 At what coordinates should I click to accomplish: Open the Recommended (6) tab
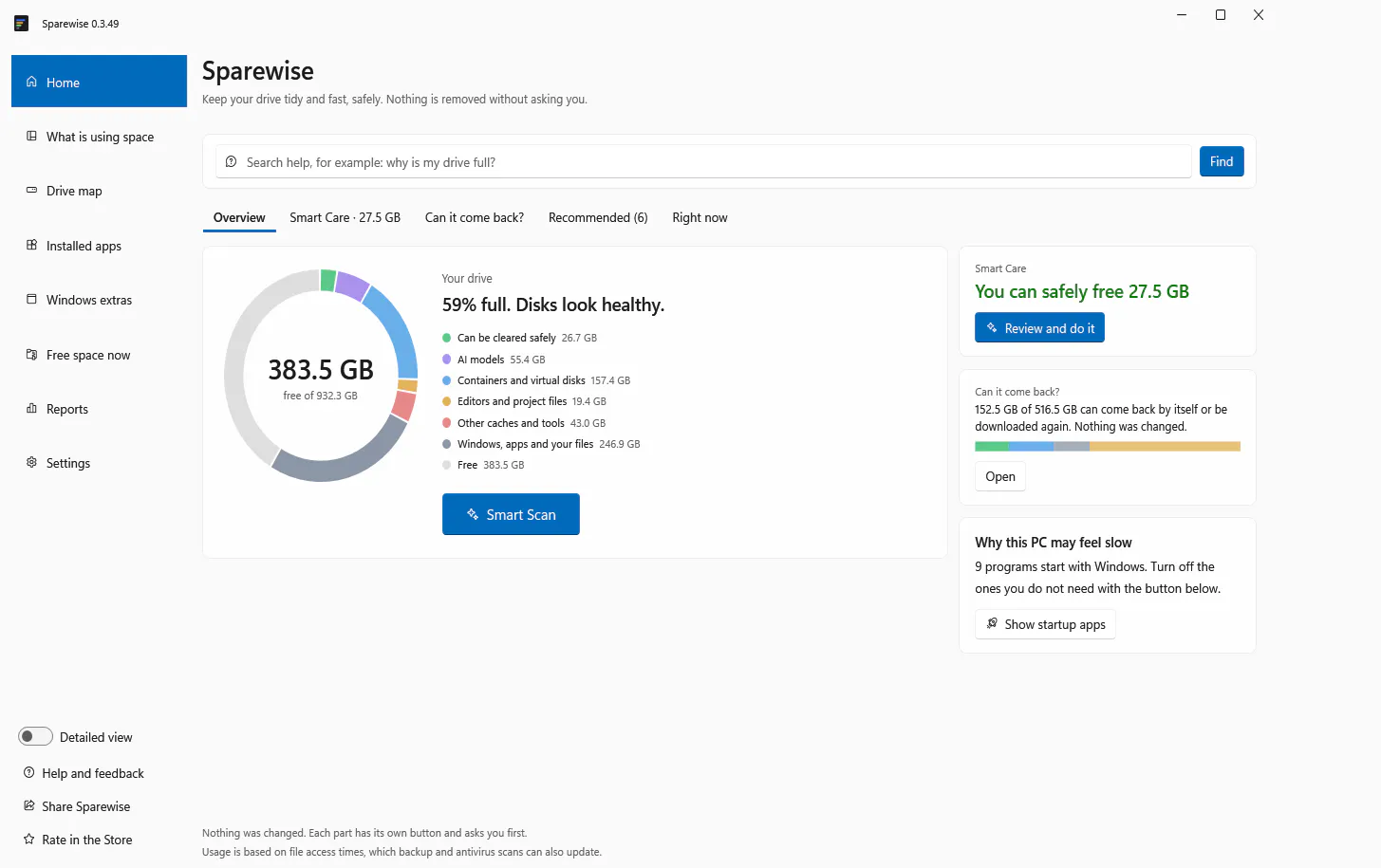tap(598, 217)
